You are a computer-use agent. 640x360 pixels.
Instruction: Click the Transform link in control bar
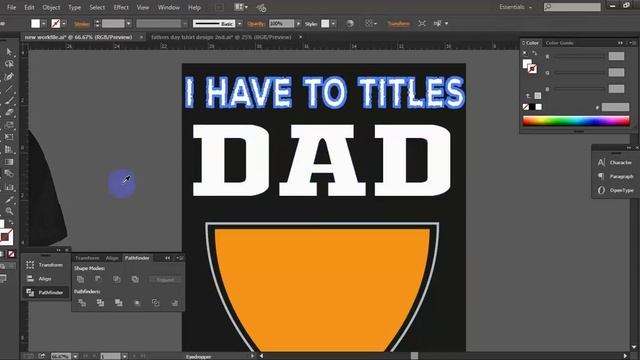point(399,24)
